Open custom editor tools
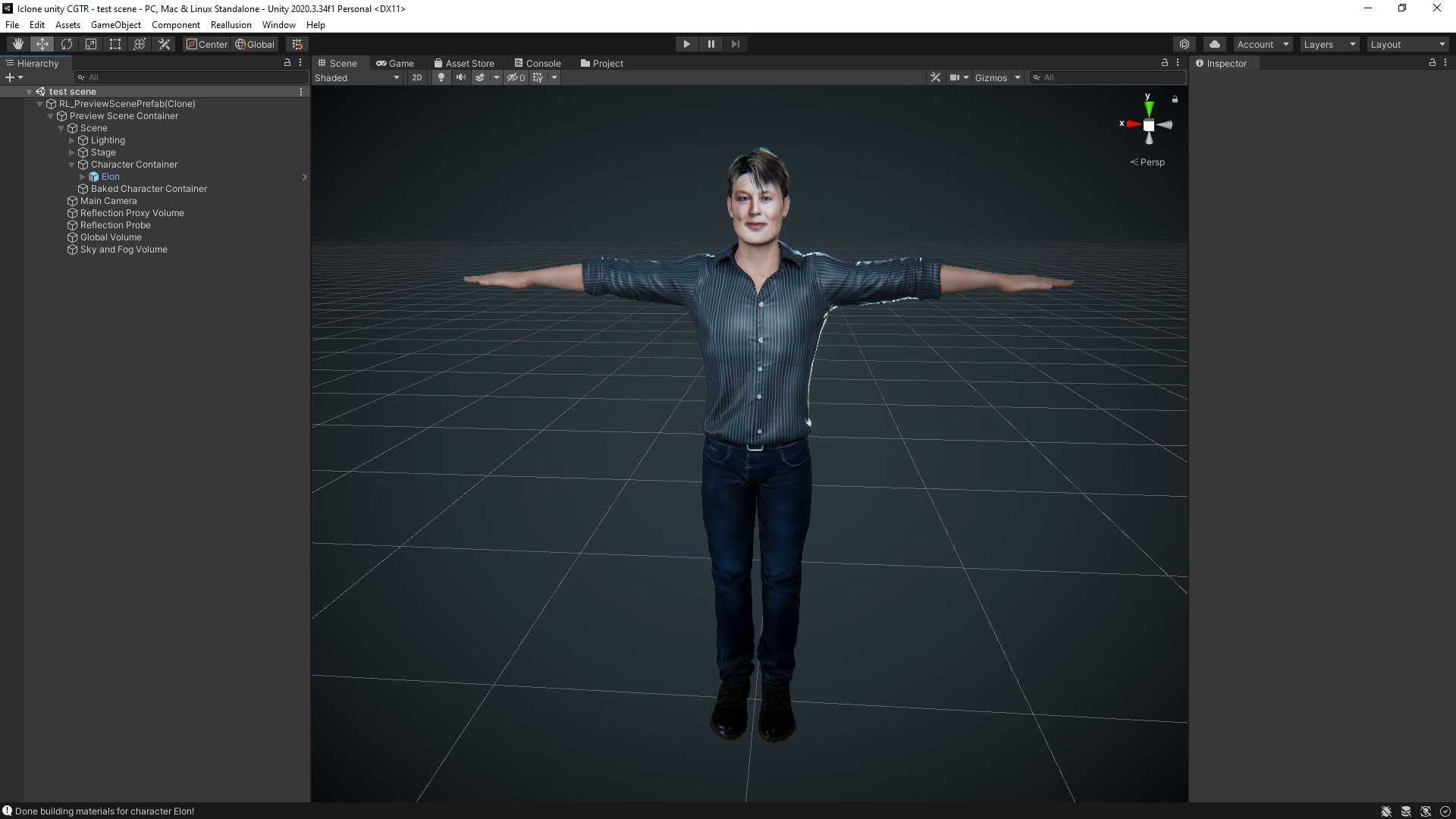Viewport: 1456px width, 819px height. [164, 44]
